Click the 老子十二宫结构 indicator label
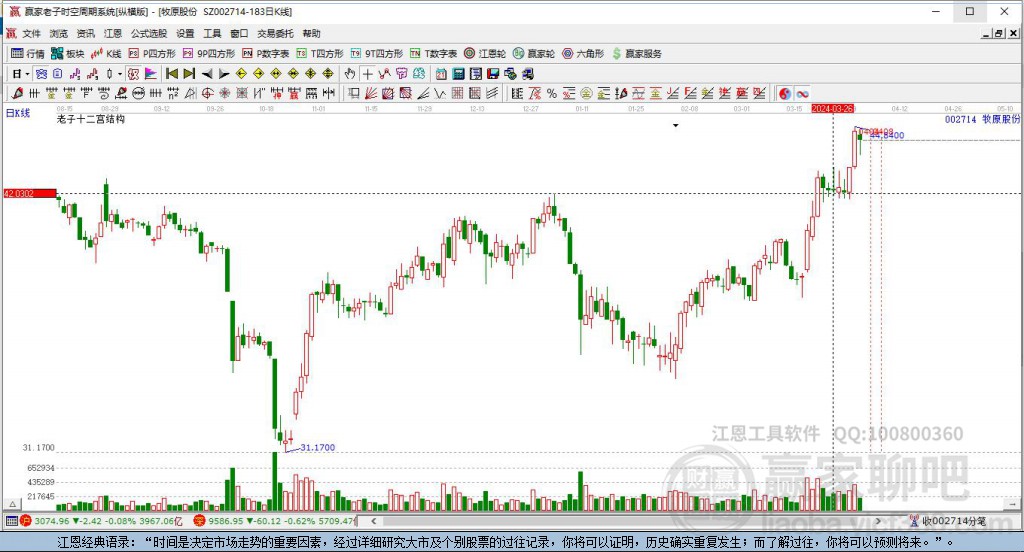Screen dimensions: 1024x552 [91, 119]
